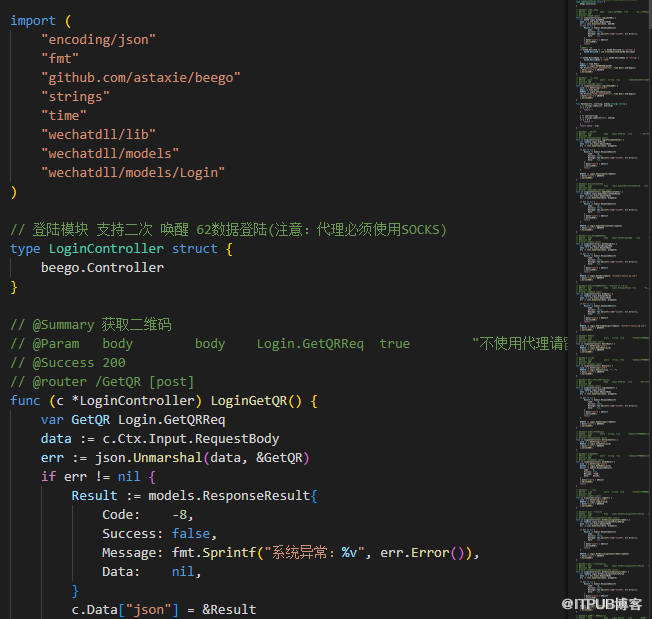Screen dimensions: 652x619
Task: Click the if err != nil line
Action: pos(98,477)
